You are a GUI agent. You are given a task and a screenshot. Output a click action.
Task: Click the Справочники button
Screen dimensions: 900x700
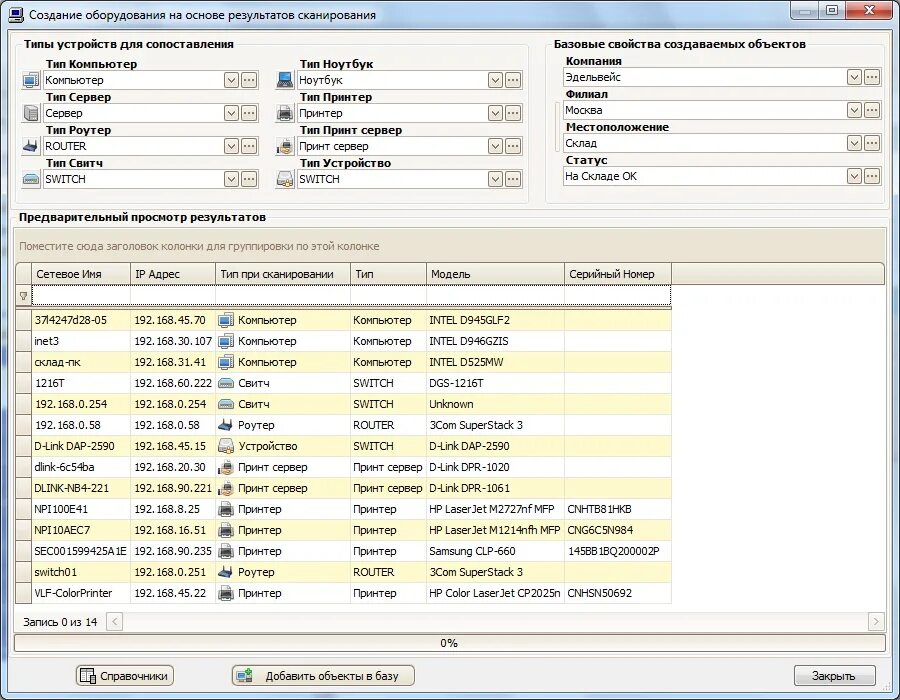click(125, 676)
